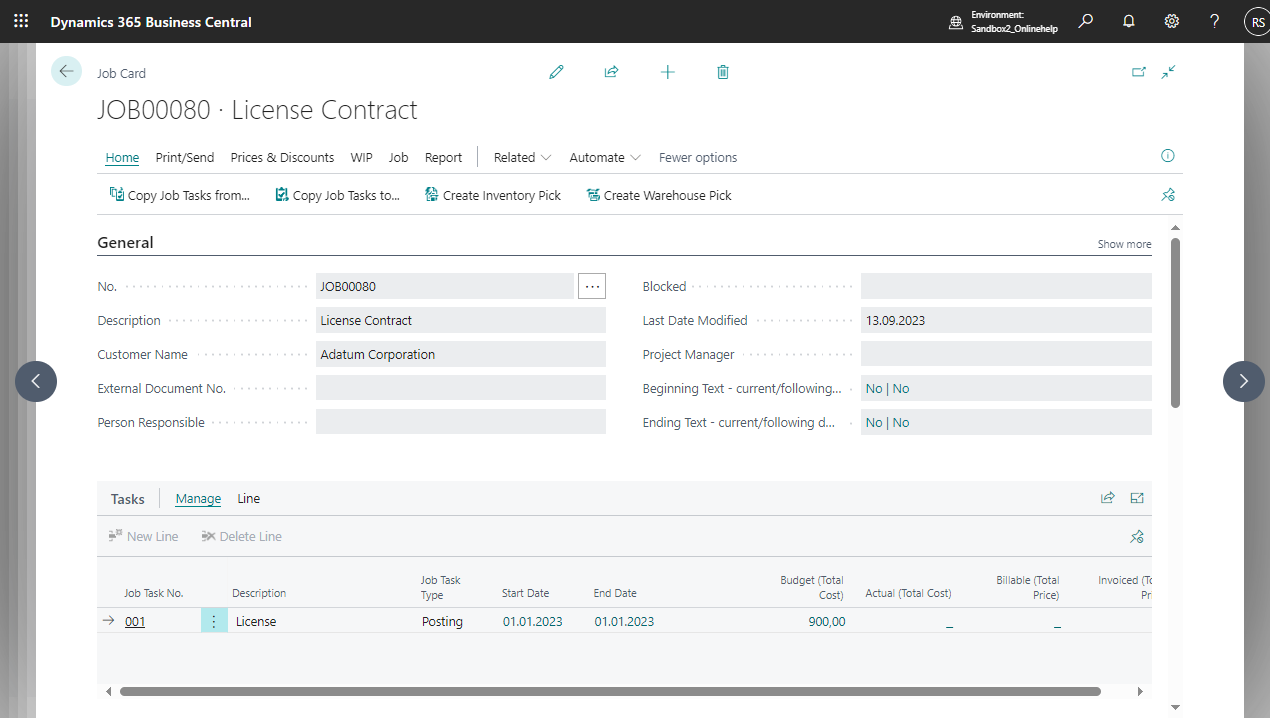
Task: Open the Prices & Discounts tab
Action: (x=282, y=157)
